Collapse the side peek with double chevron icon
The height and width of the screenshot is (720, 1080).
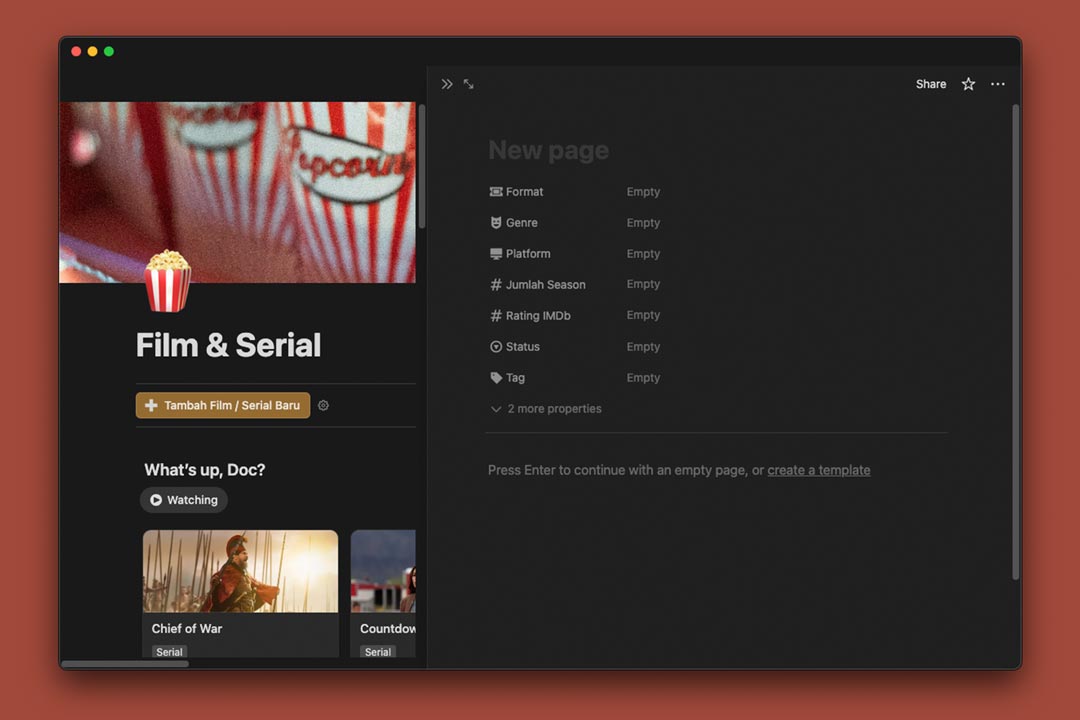[x=447, y=84]
